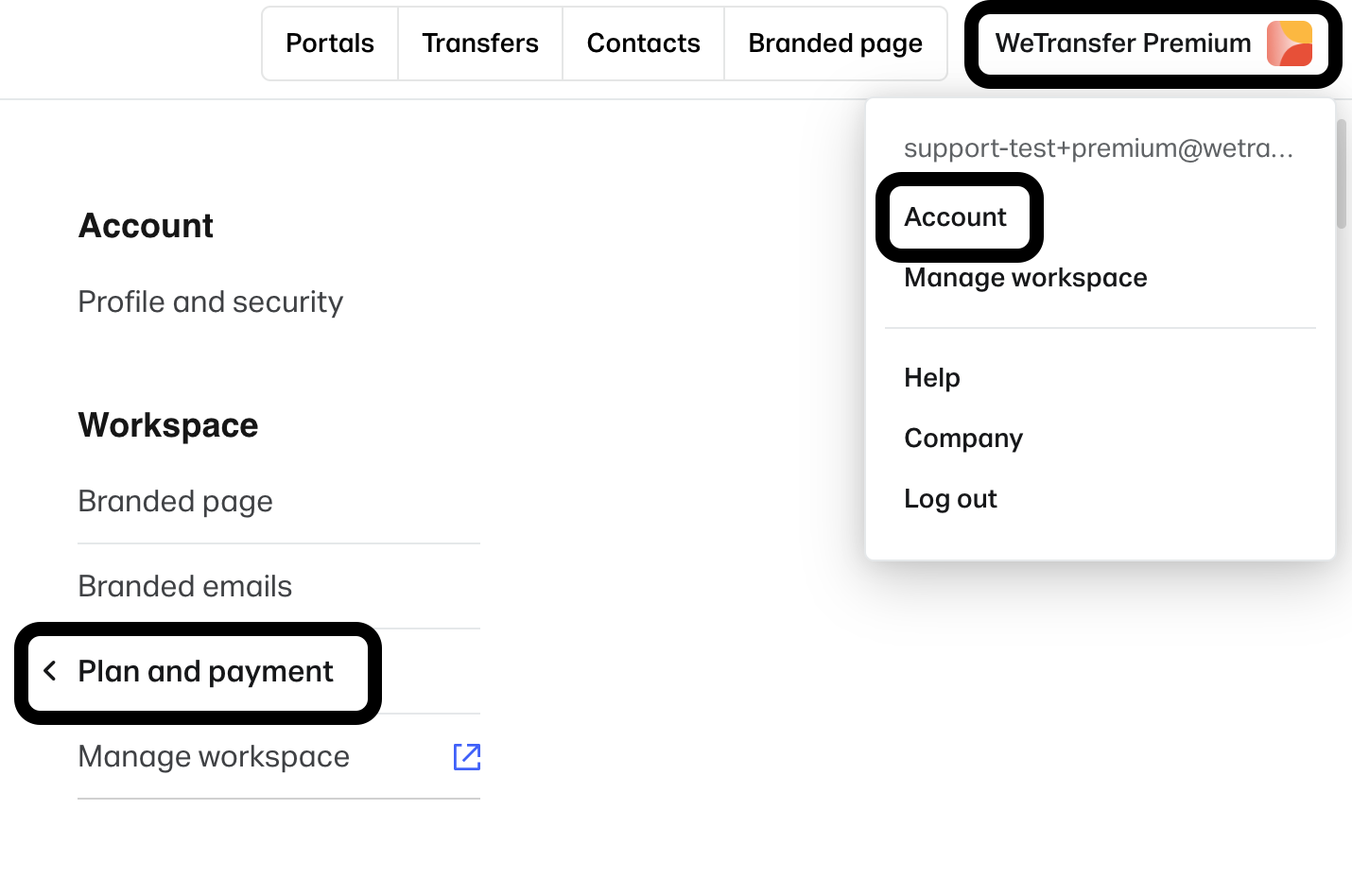1352x896 pixels.
Task: Open Branded emails settings
Action: coord(184,586)
